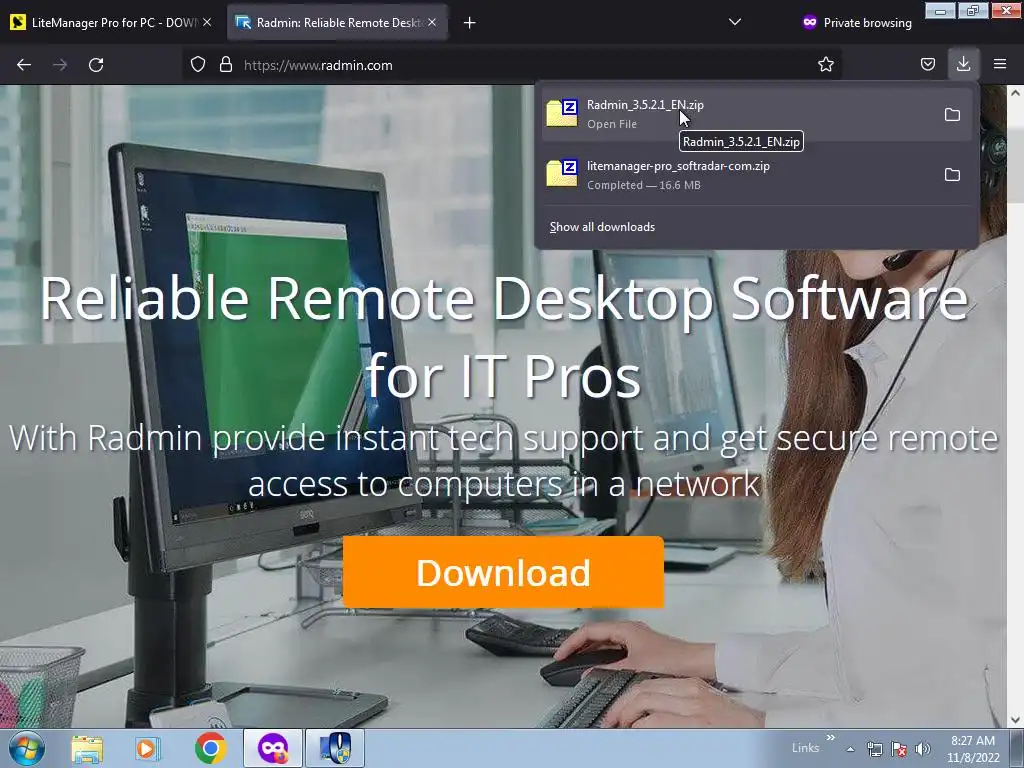Expand the list all tabs chevron
The width and height of the screenshot is (1024, 768).
(735, 22)
